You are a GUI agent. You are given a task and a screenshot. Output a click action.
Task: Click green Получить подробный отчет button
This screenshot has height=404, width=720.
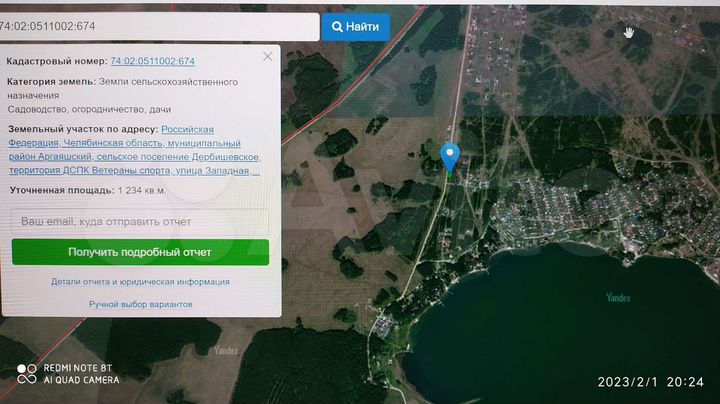(x=141, y=252)
